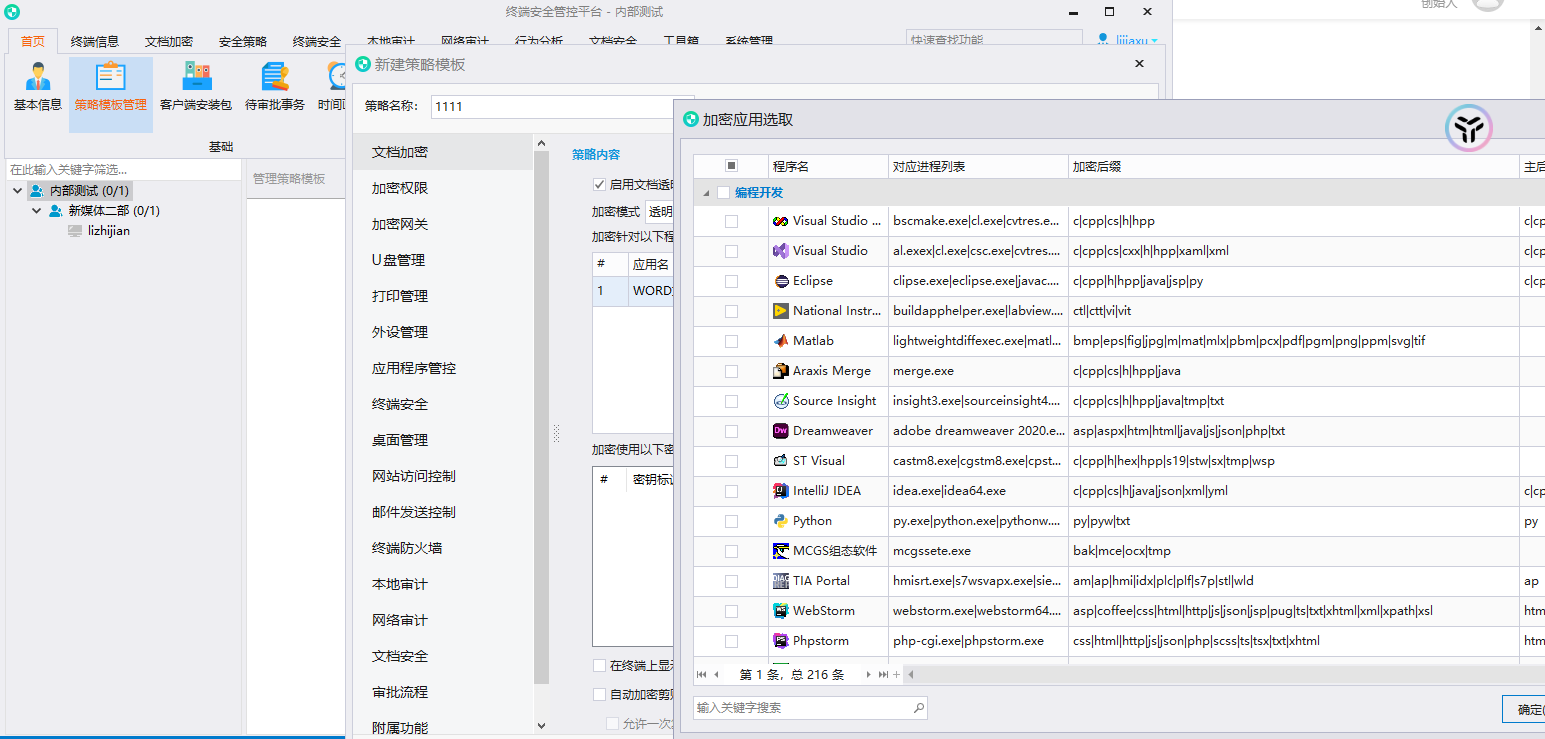Click the policy category list scrollbar thumb
1545x739 pixels.
542,417
